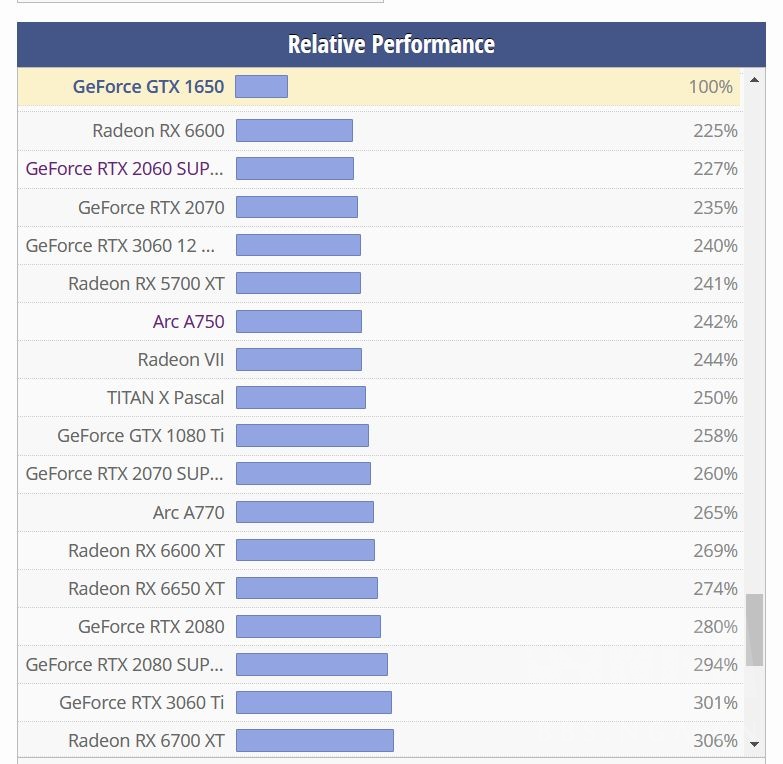Screen dimensions: 783x764
Task: Select the GeForce RTX 3060 Ti link
Action: (x=141, y=703)
